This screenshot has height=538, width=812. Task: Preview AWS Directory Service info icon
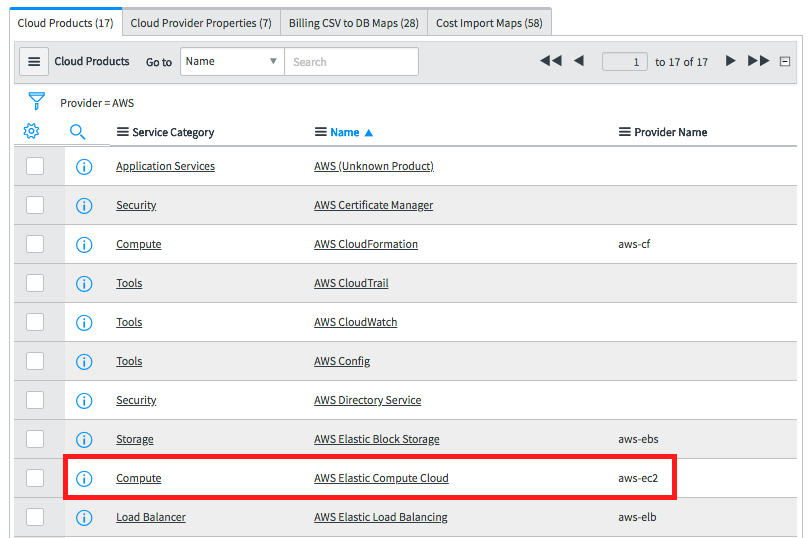tap(84, 401)
